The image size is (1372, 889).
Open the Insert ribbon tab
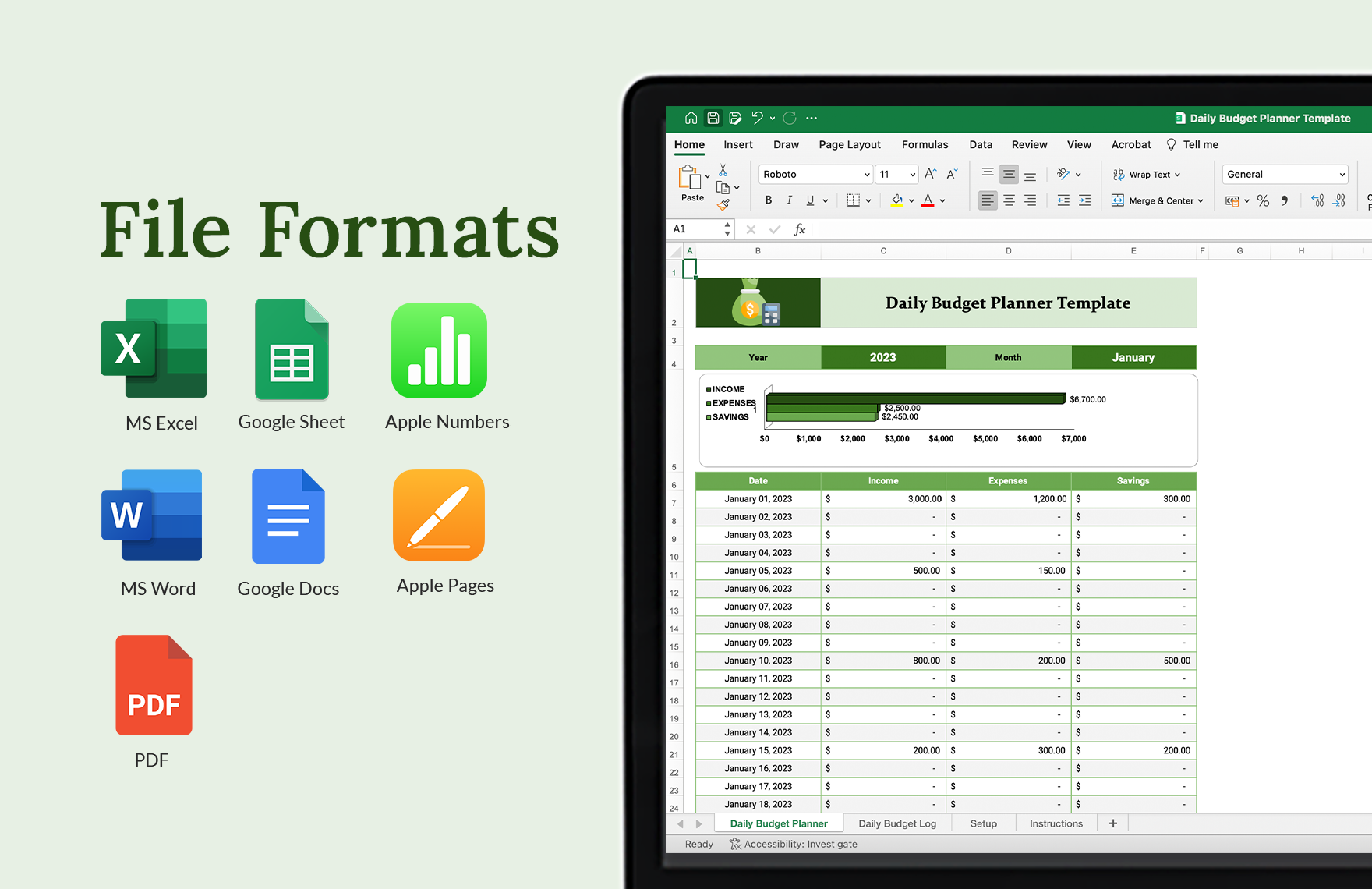737,144
